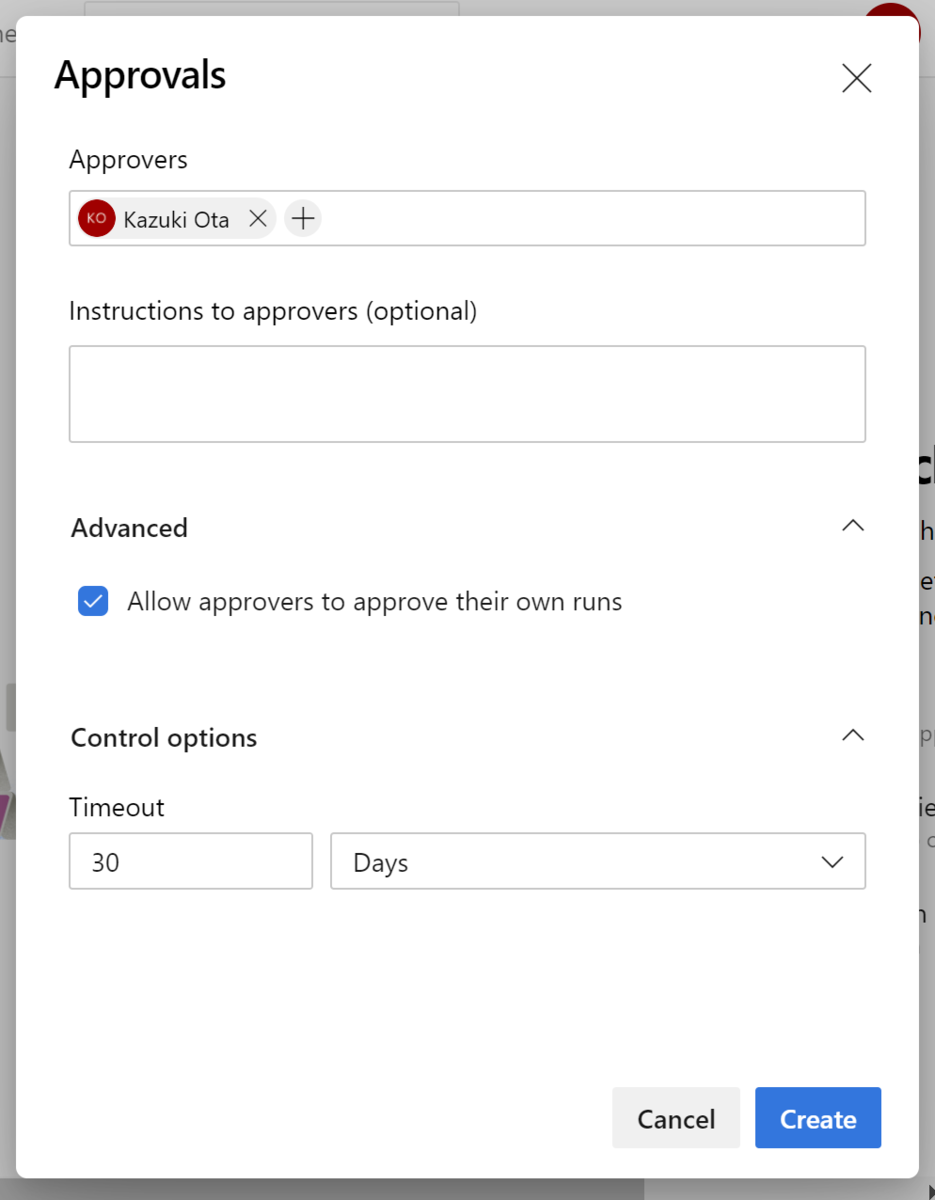Click the red KO avatar in approver chip

pyautogui.click(x=97, y=218)
